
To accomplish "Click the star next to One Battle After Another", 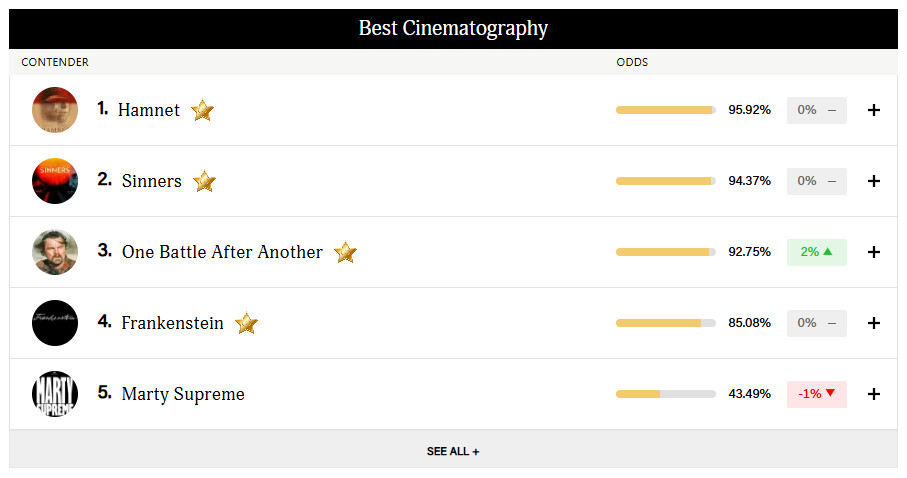I will coord(345,252).
